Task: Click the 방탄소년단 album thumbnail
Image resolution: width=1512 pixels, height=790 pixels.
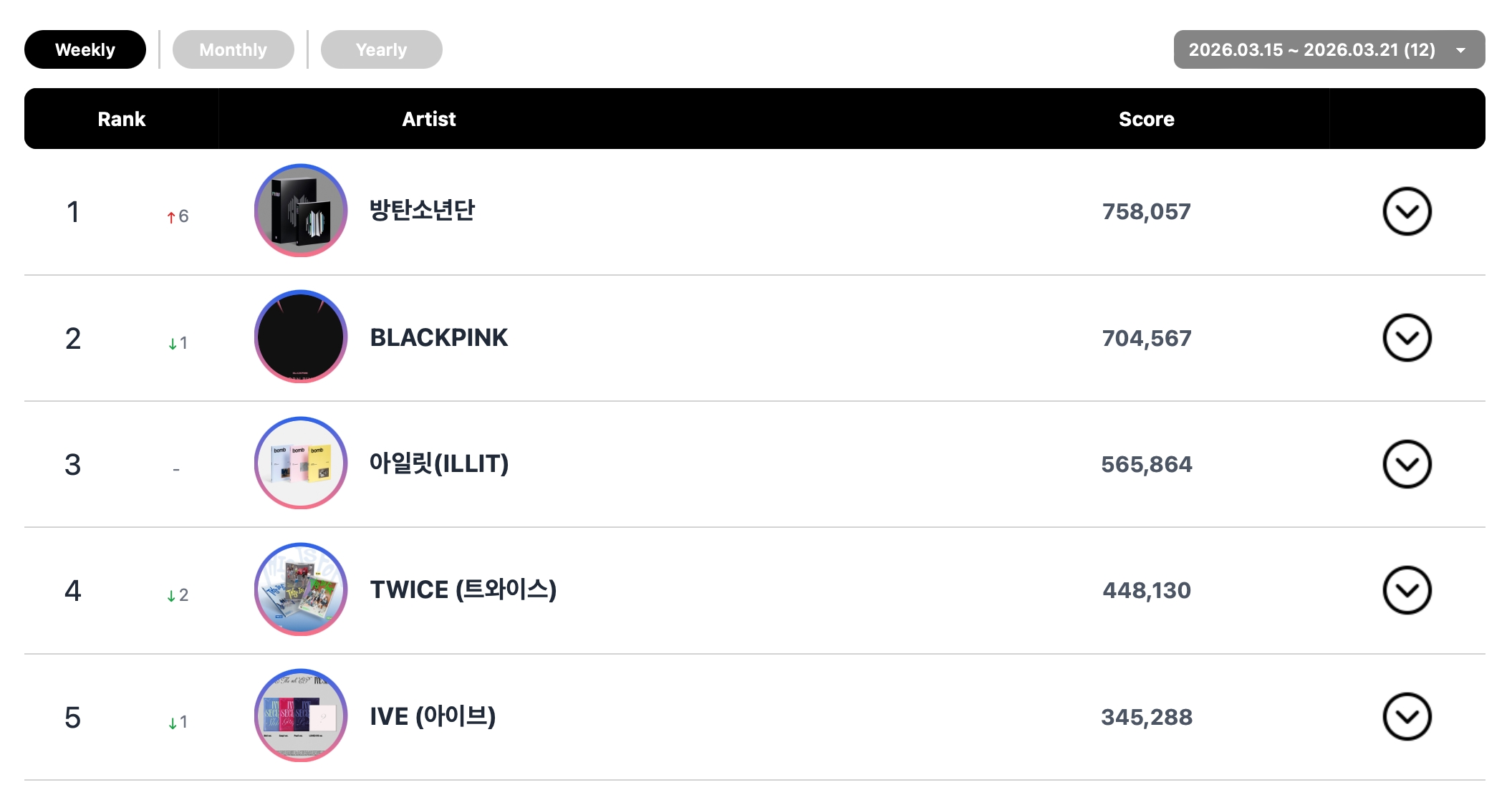Action: [301, 211]
